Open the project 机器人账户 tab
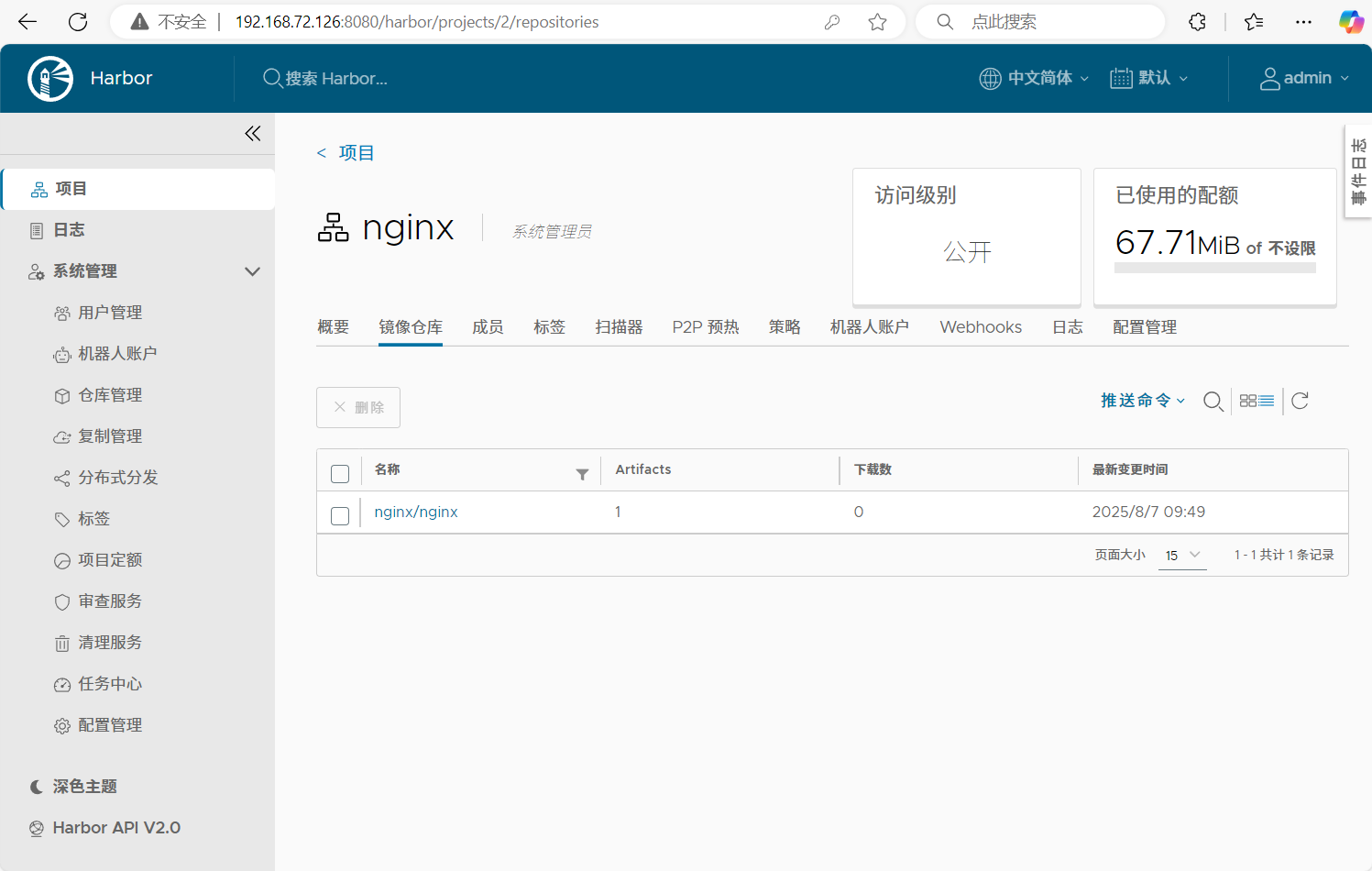Image resolution: width=1372 pixels, height=871 pixels. [x=870, y=327]
